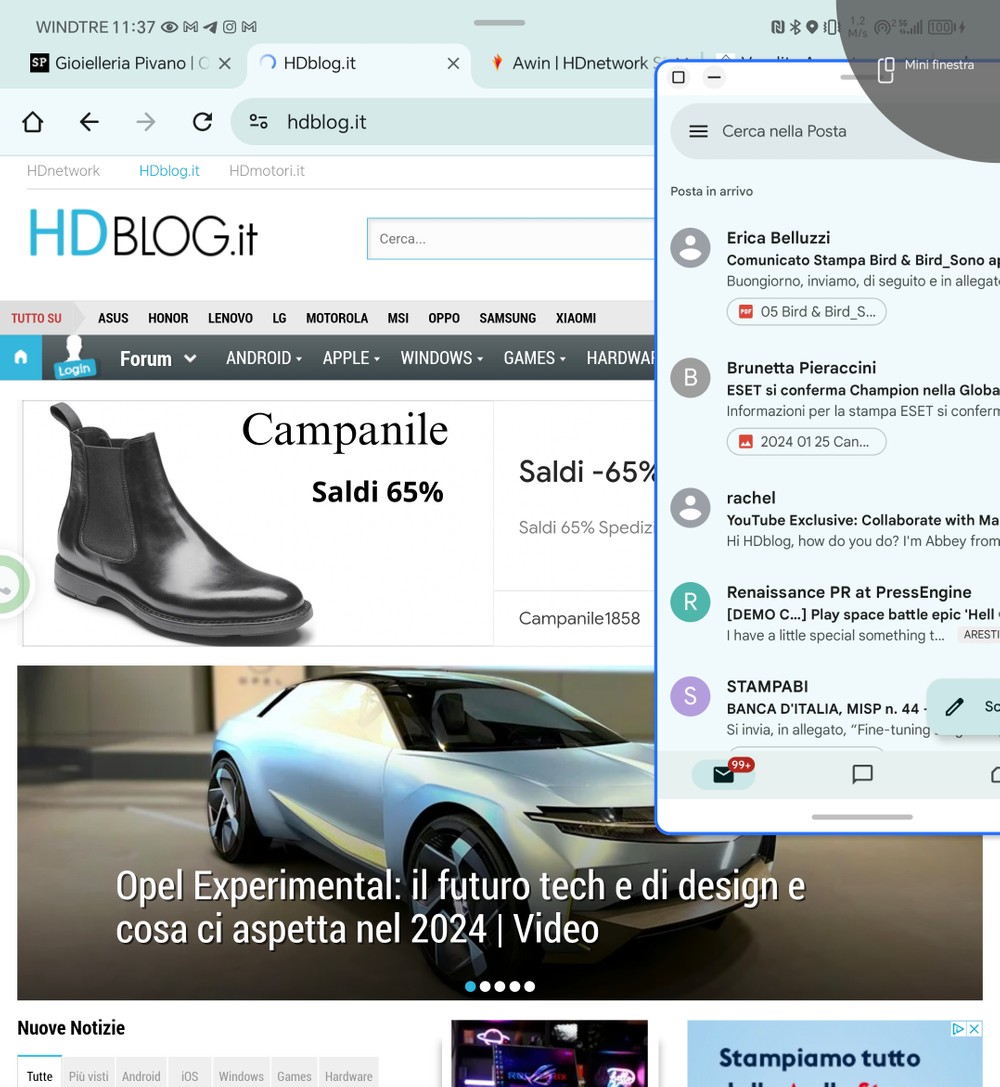1000x1087 pixels.
Task: Tap the Gmail compose pencil button
Action: click(954, 706)
